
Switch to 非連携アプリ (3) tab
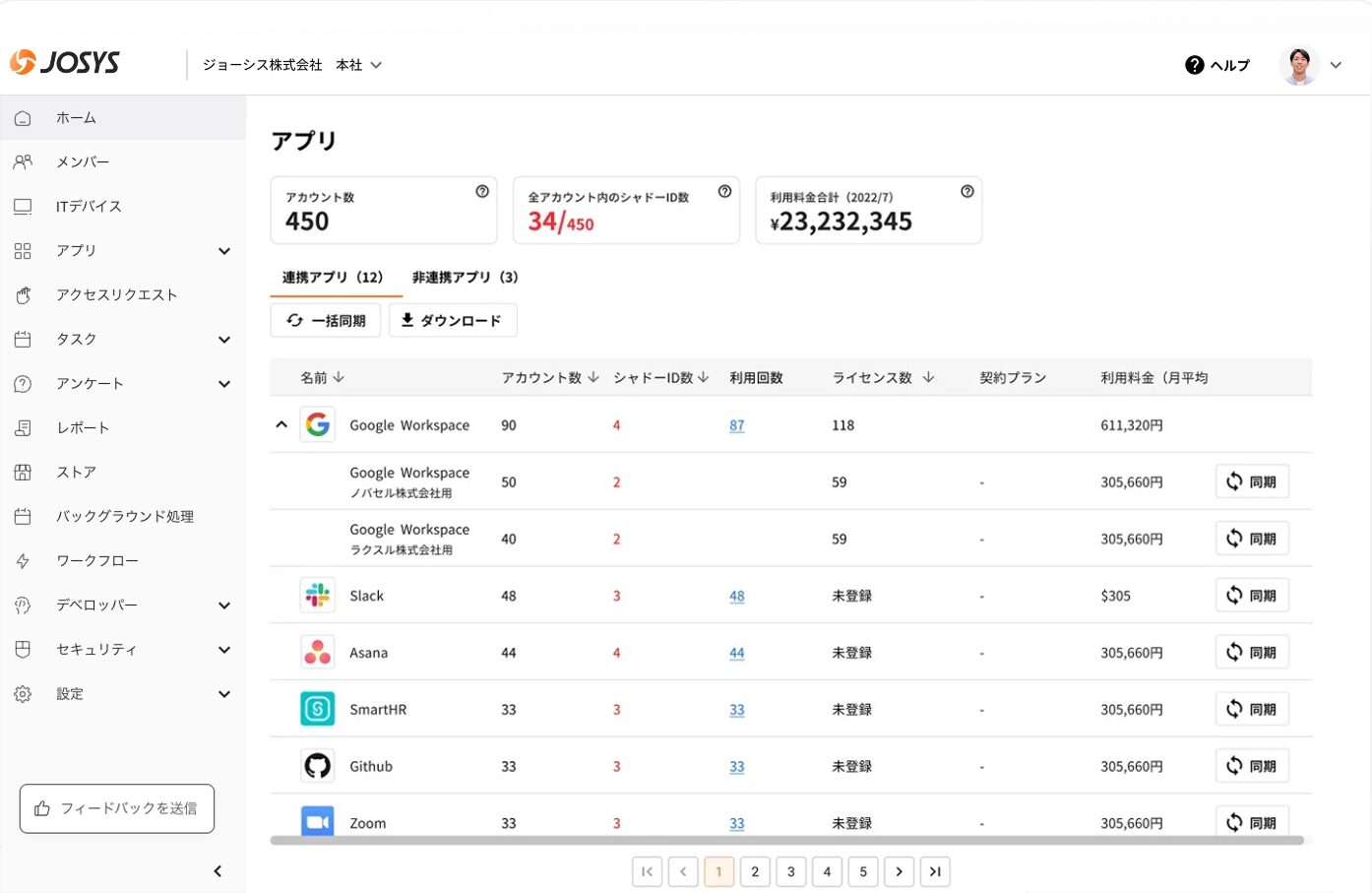click(x=465, y=278)
